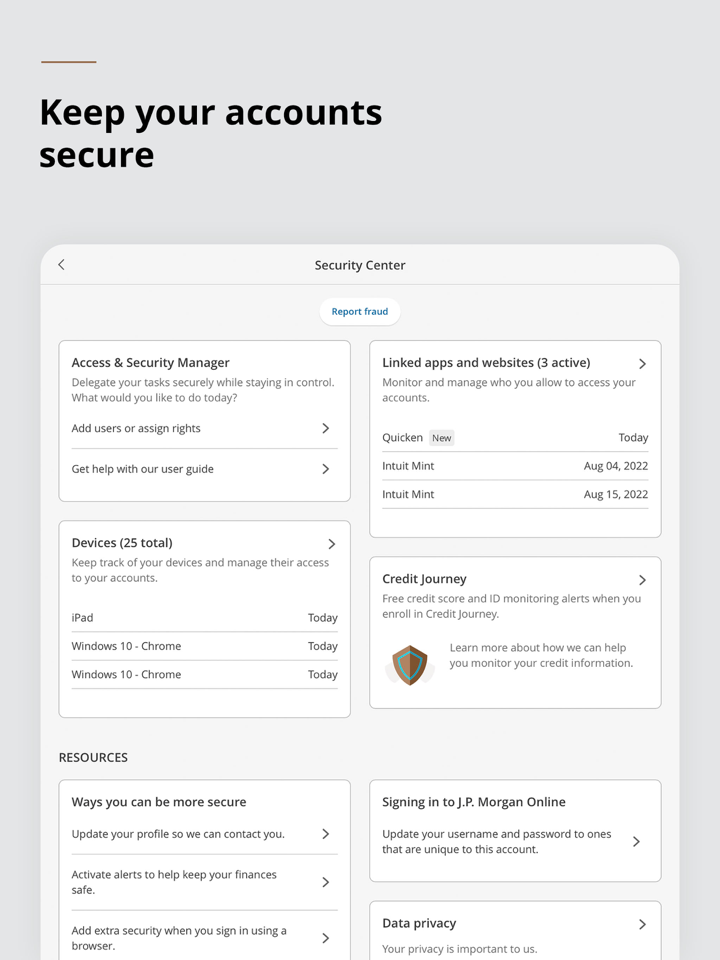Tap chevron beside Get help with user guide
Image resolution: width=720 pixels, height=960 pixels.
pyautogui.click(x=325, y=469)
